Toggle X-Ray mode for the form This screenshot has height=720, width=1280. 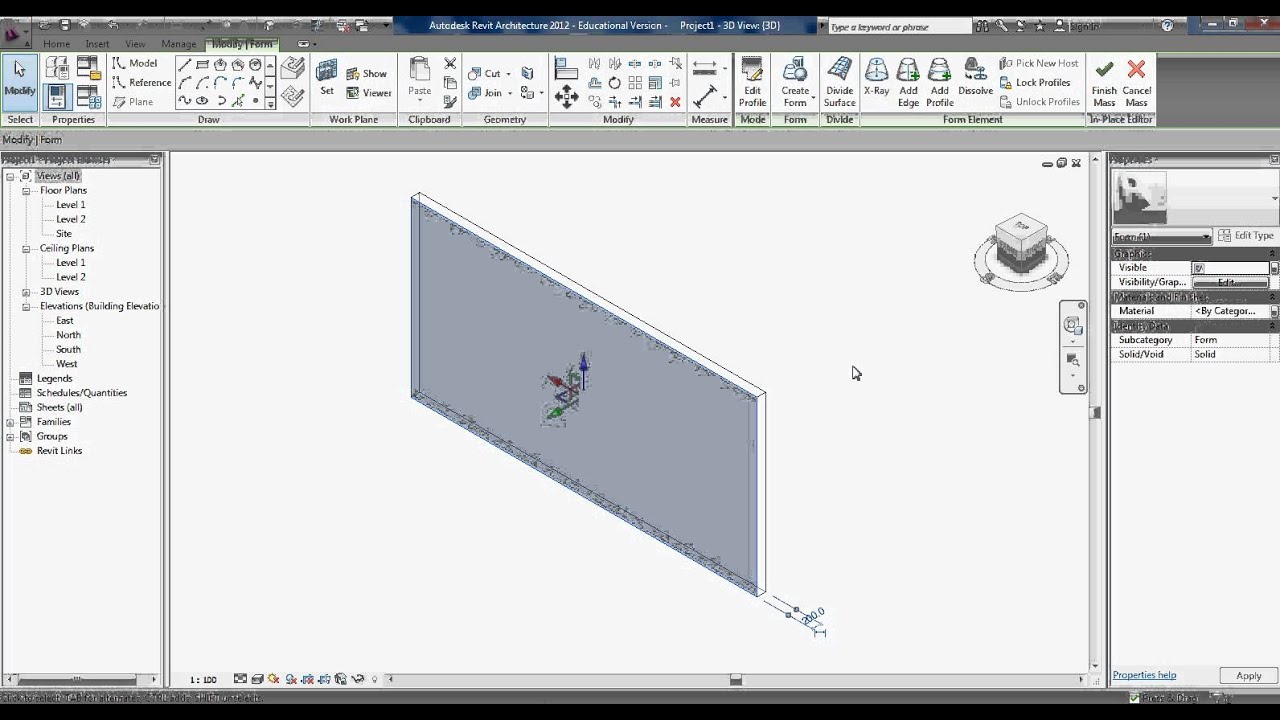coord(876,78)
